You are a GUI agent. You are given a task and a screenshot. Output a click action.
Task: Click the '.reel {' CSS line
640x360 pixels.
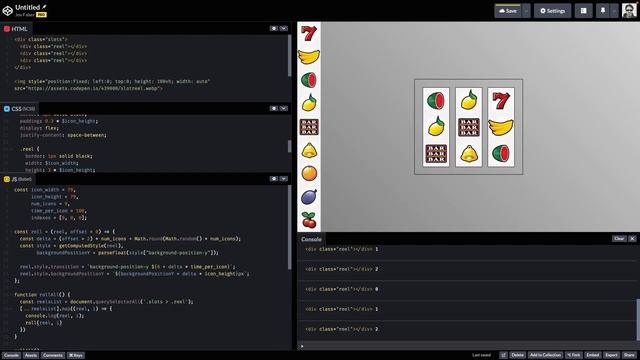30,149
